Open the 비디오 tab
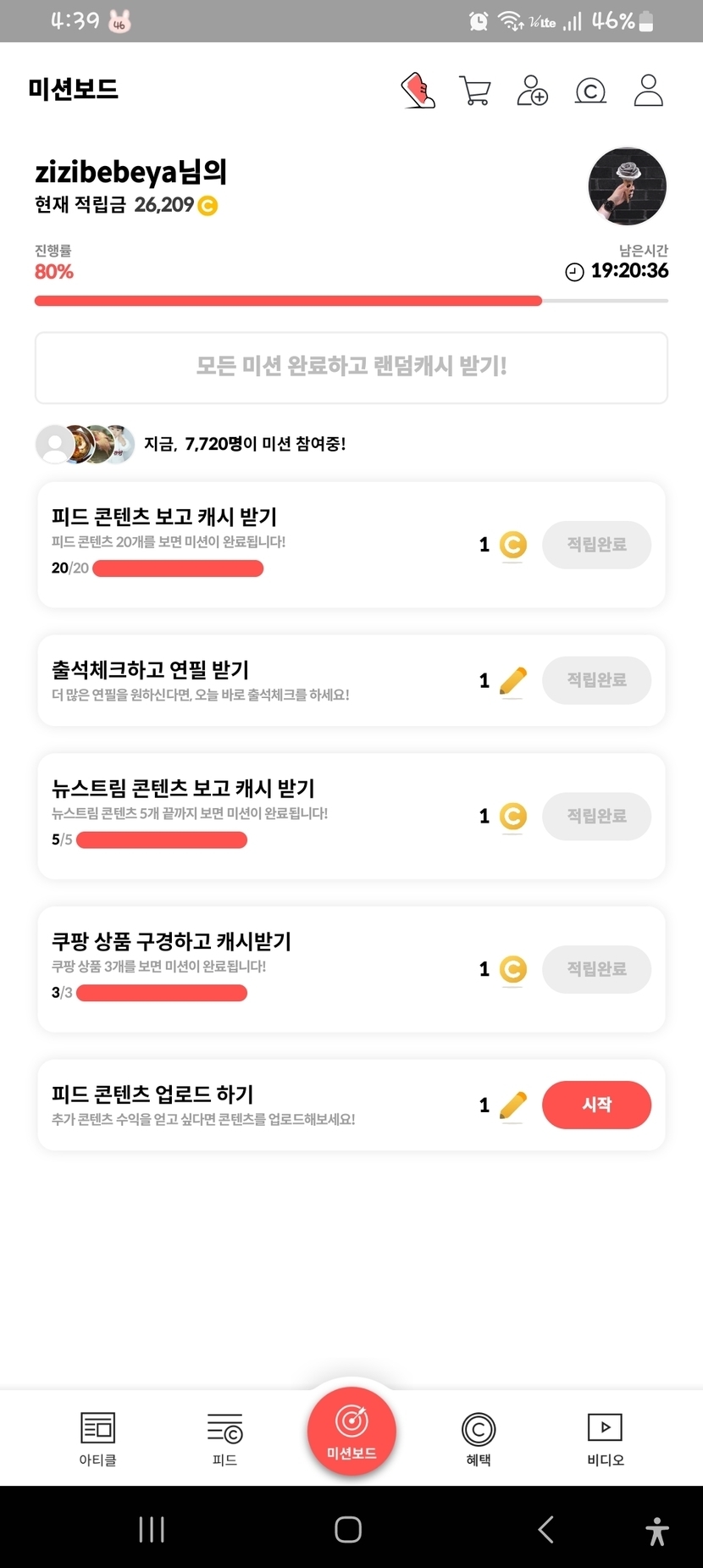 [605, 1438]
